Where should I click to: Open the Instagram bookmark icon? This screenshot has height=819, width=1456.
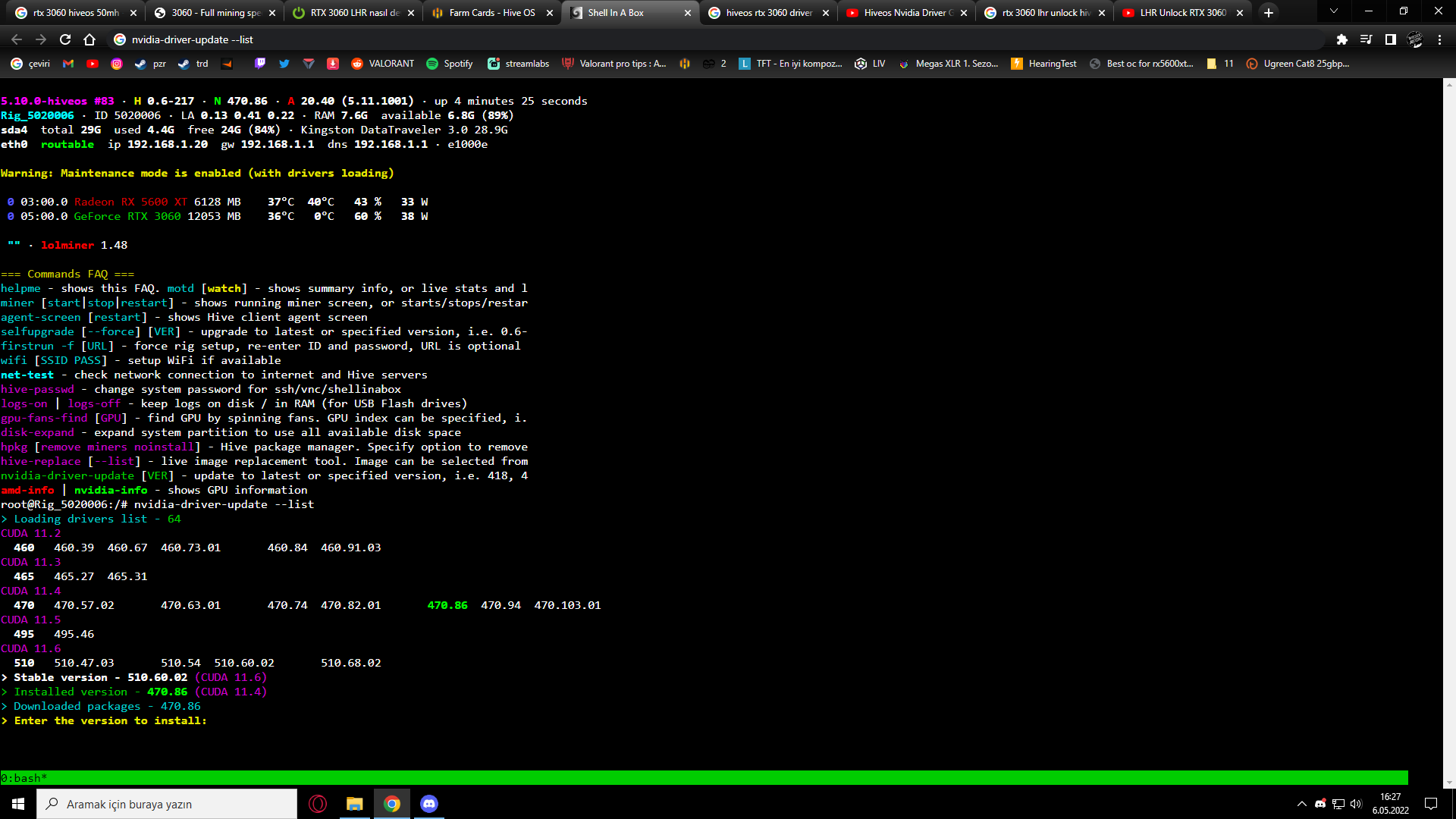(117, 64)
